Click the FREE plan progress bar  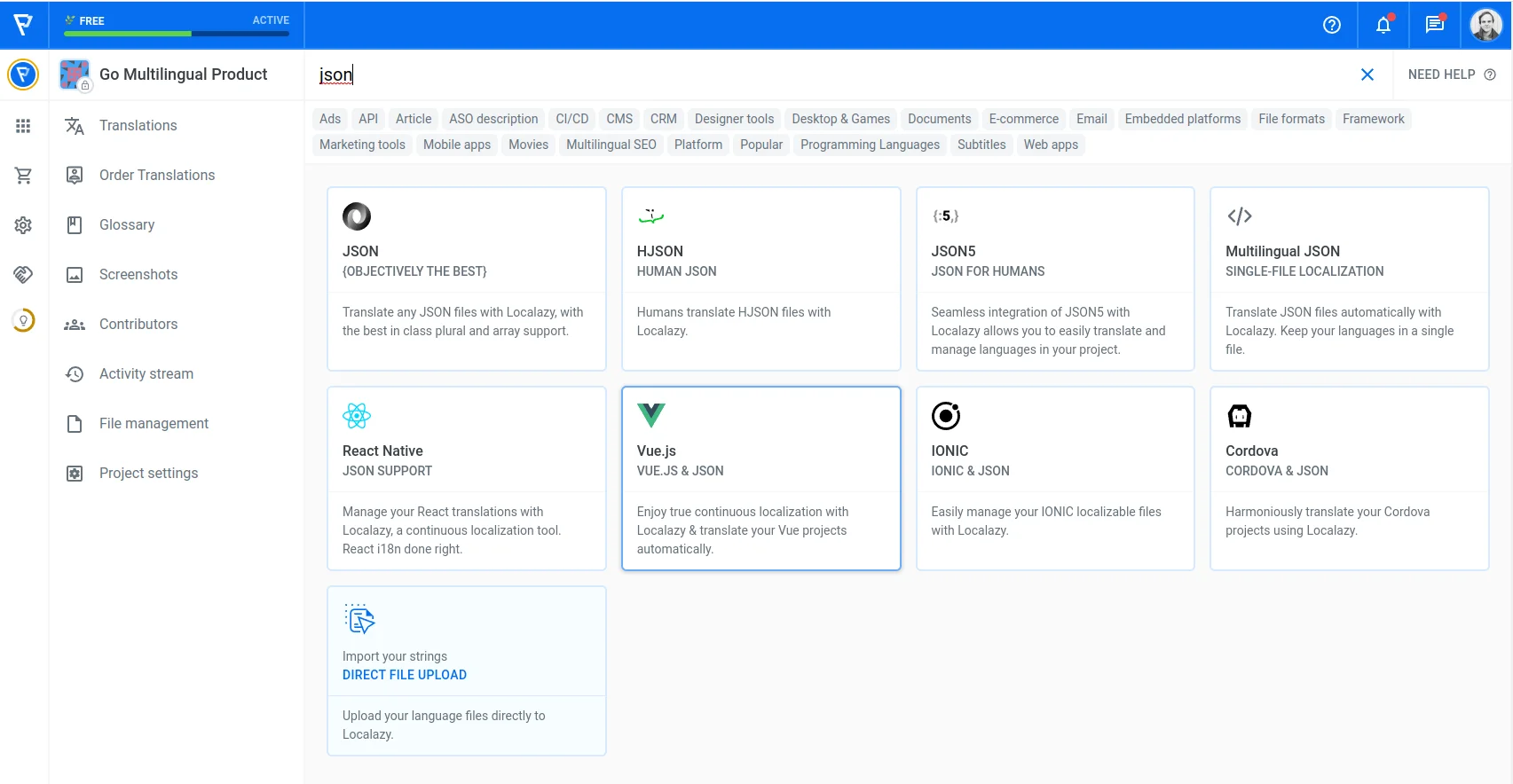tap(177, 34)
